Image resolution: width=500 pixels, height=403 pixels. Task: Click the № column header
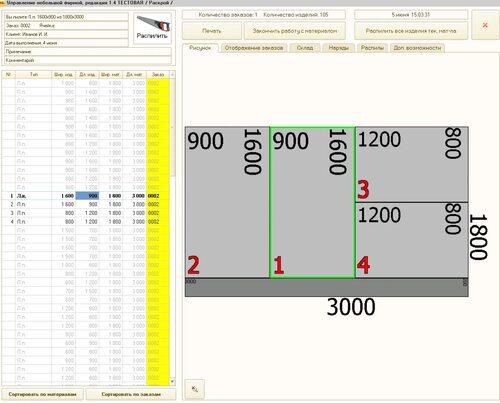pos(9,75)
